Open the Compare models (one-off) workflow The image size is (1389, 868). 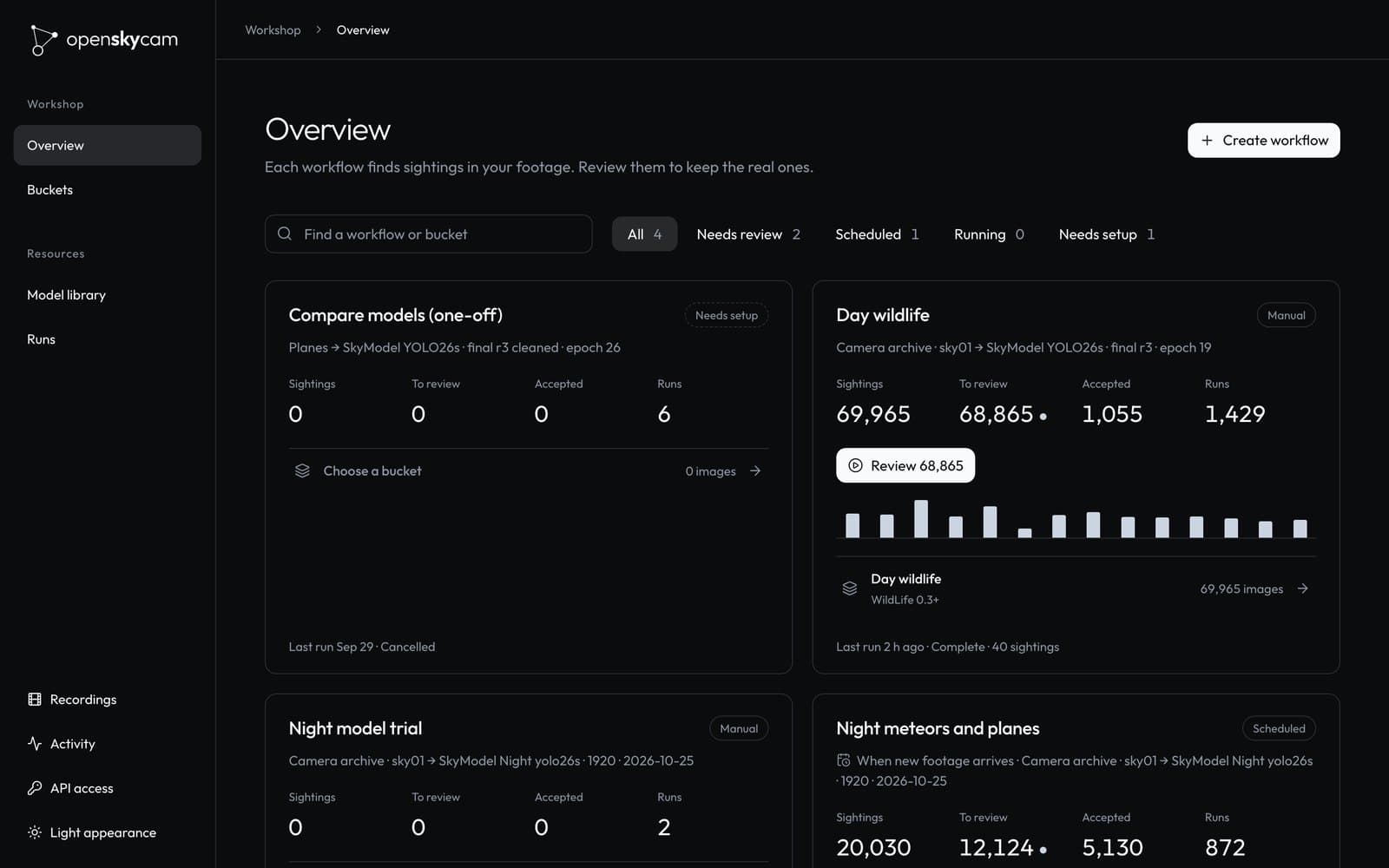[x=396, y=315]
